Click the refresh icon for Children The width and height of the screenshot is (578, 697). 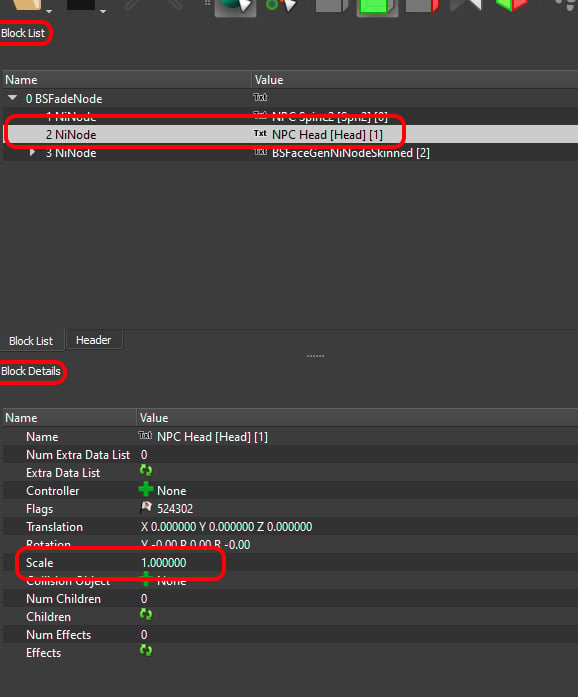146,615
